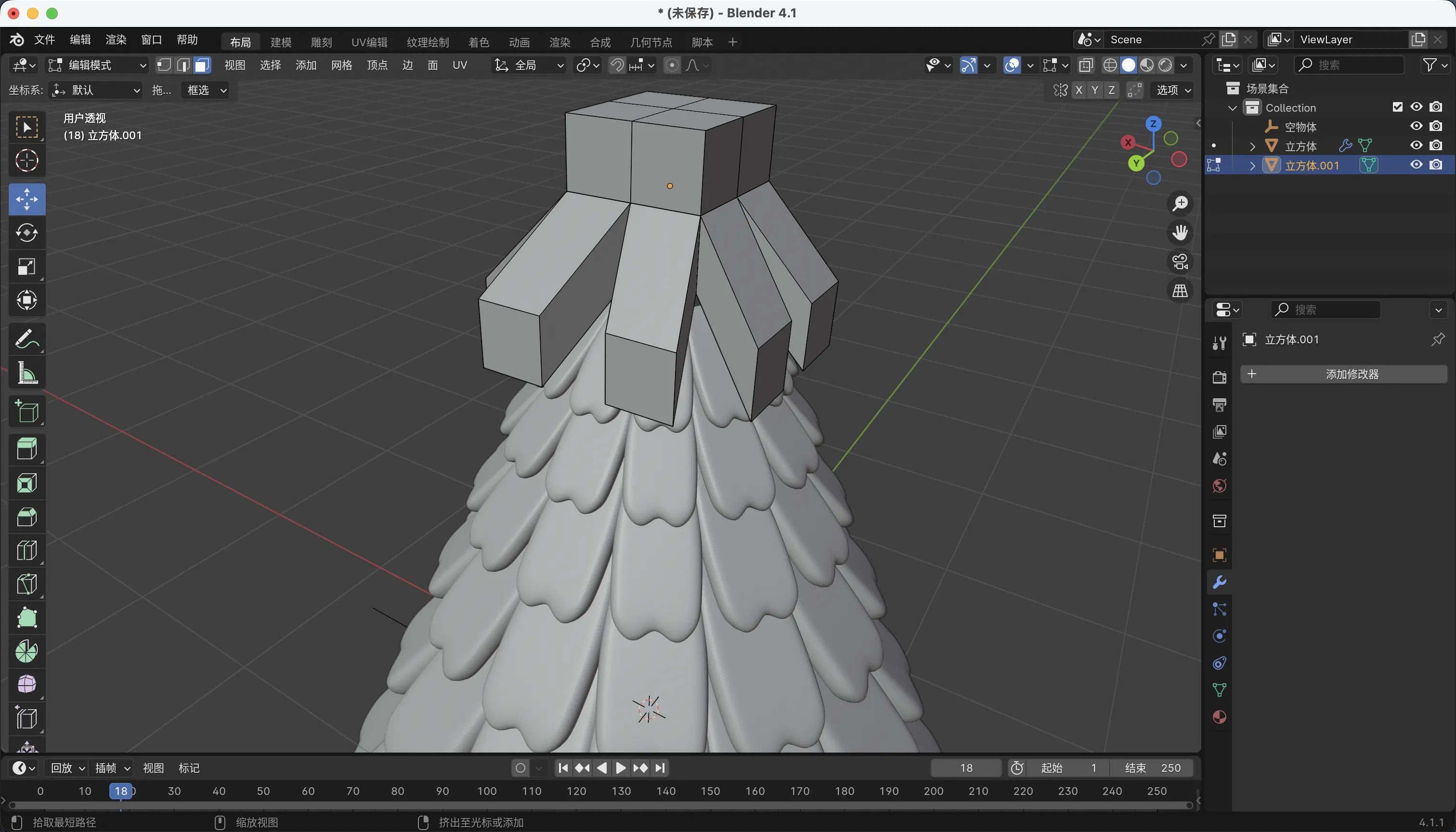Switch to the UV编辑 workspace tab
Screen dimensions: 1456x832
(x=369, y=42)
